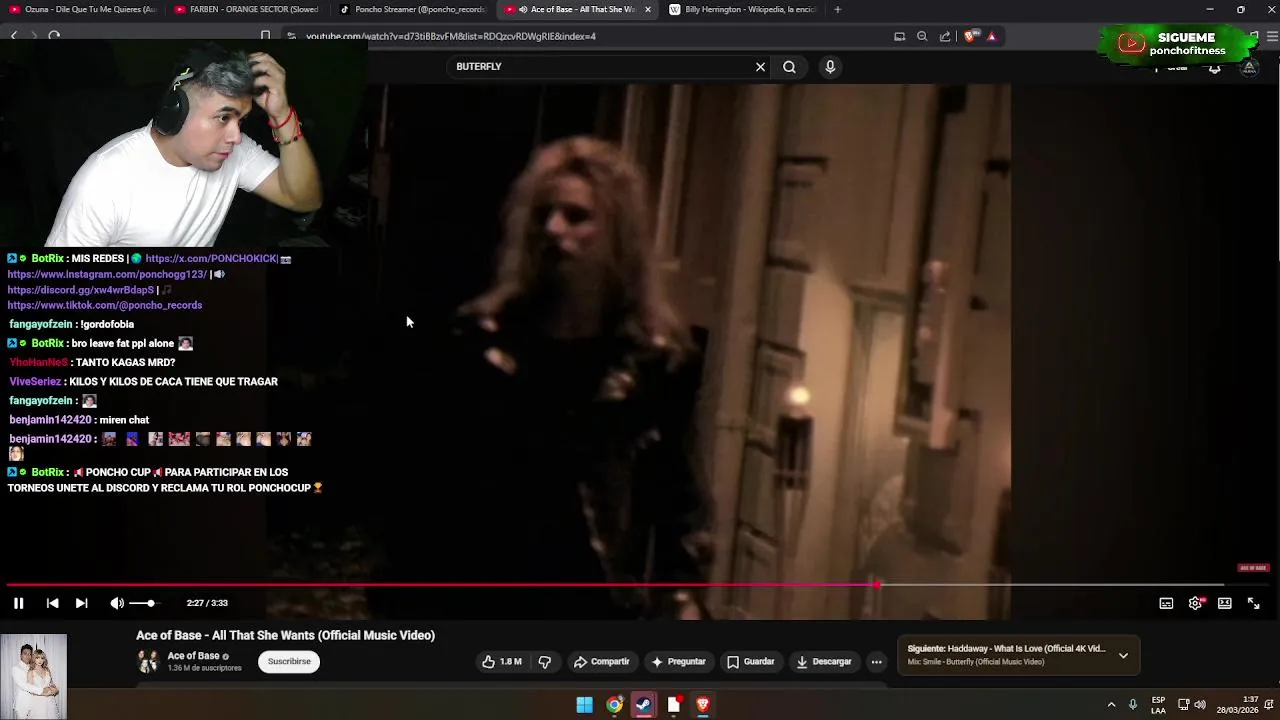Click the taskbar microphone tray icon
This screenshot has width=1280, height=720.
(1133, 705)
